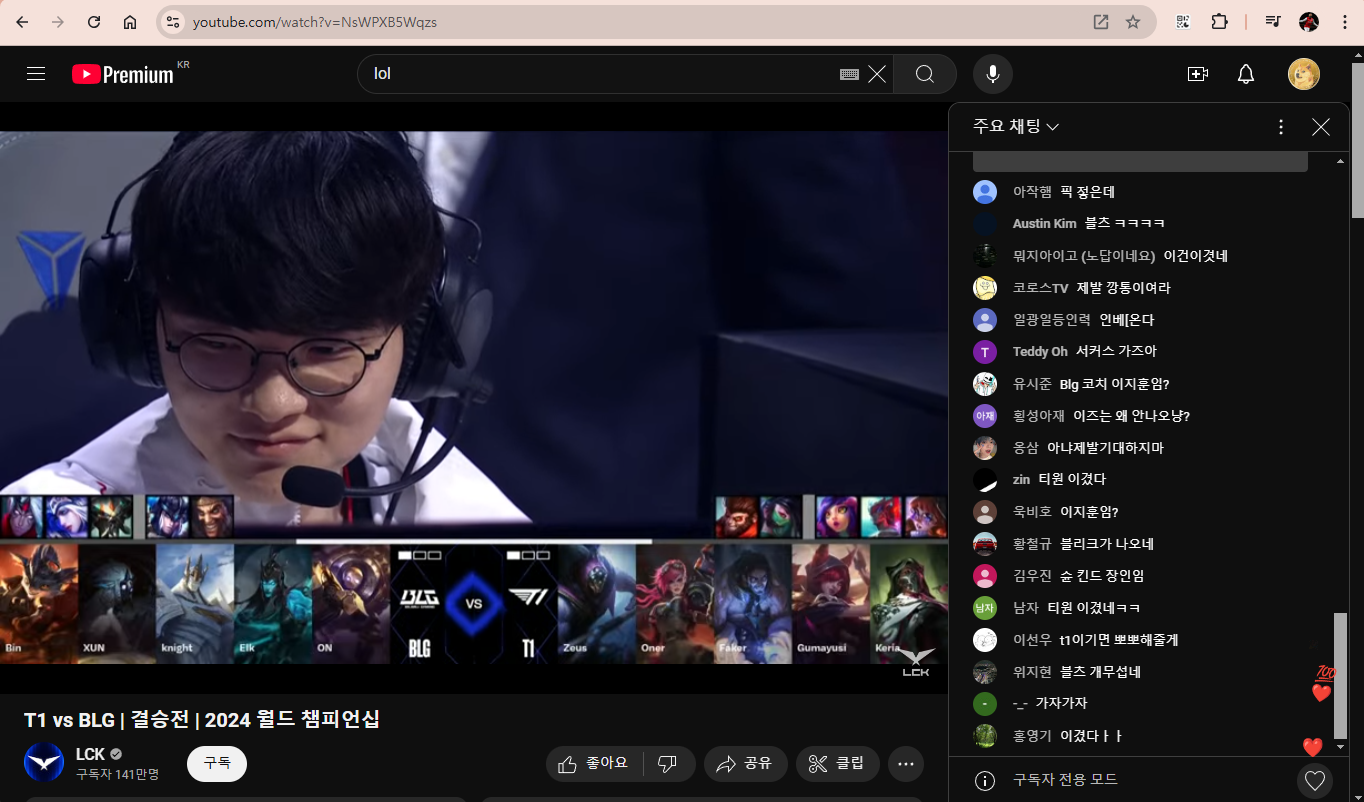Reload the page
Screen dimensions: 1364x802
[x=94, y=22]
